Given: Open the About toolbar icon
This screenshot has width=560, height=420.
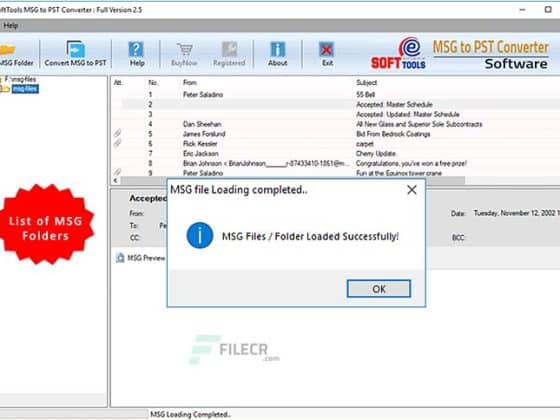Looking at the screenshot, I should click(x=278, y=54).
